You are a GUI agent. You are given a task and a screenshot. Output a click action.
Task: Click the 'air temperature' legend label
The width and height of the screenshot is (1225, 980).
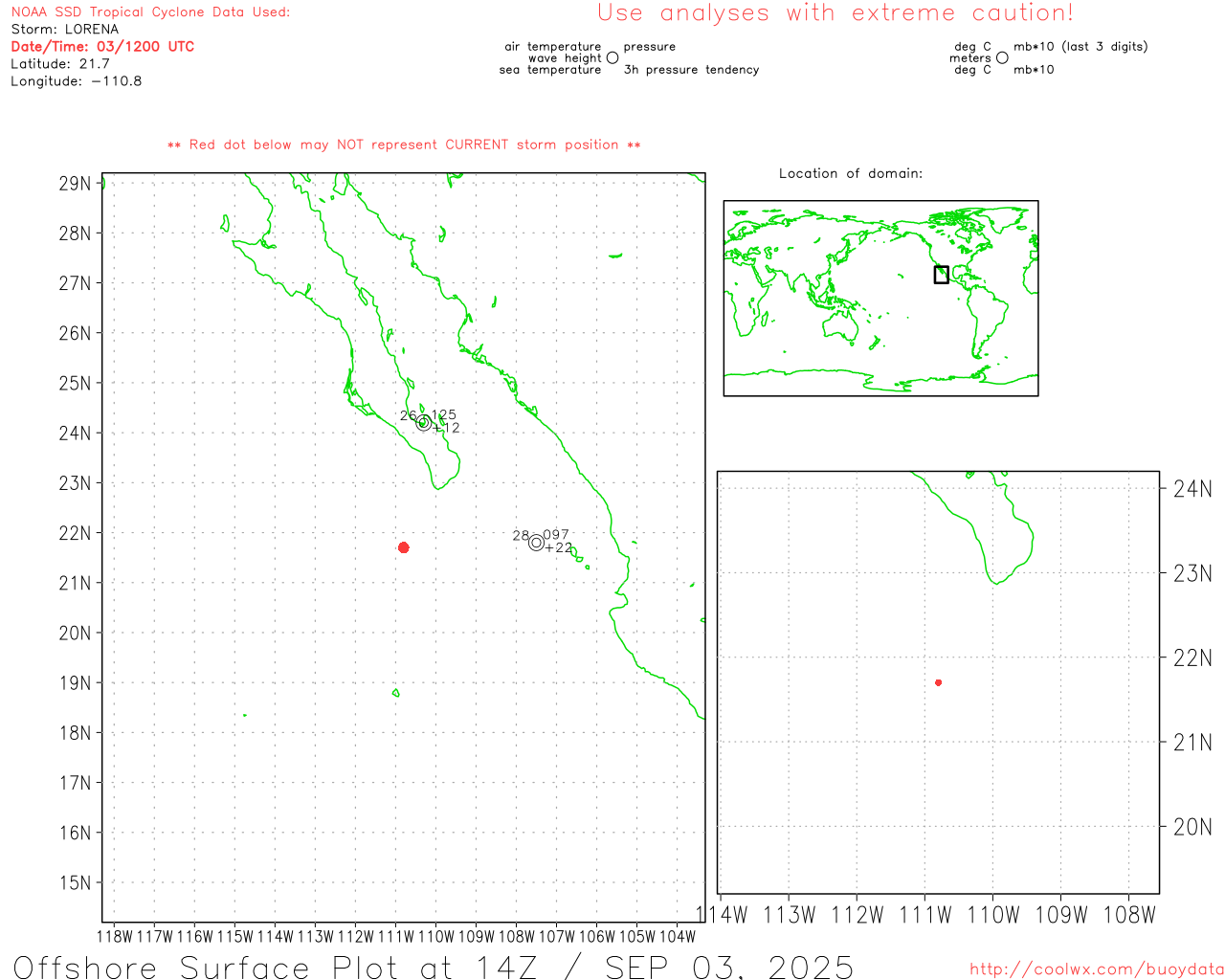553,47
